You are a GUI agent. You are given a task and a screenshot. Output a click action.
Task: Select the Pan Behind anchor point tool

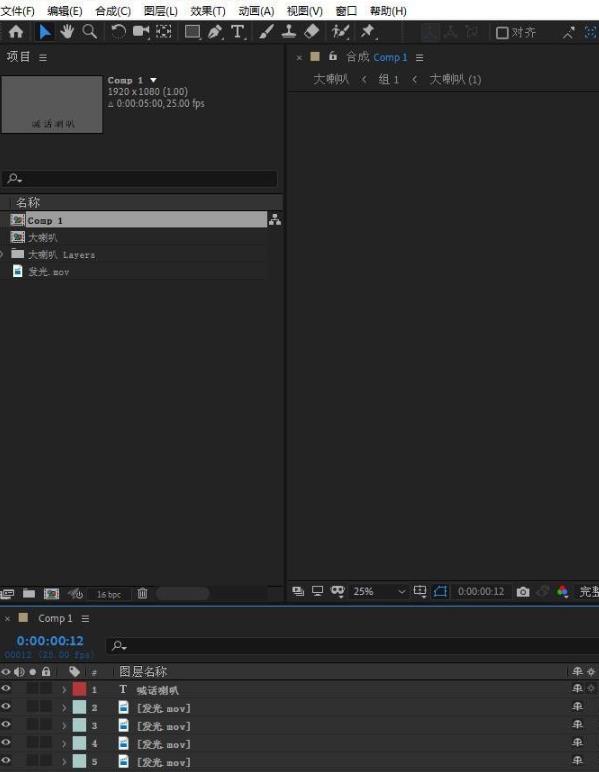coord(163,32)
